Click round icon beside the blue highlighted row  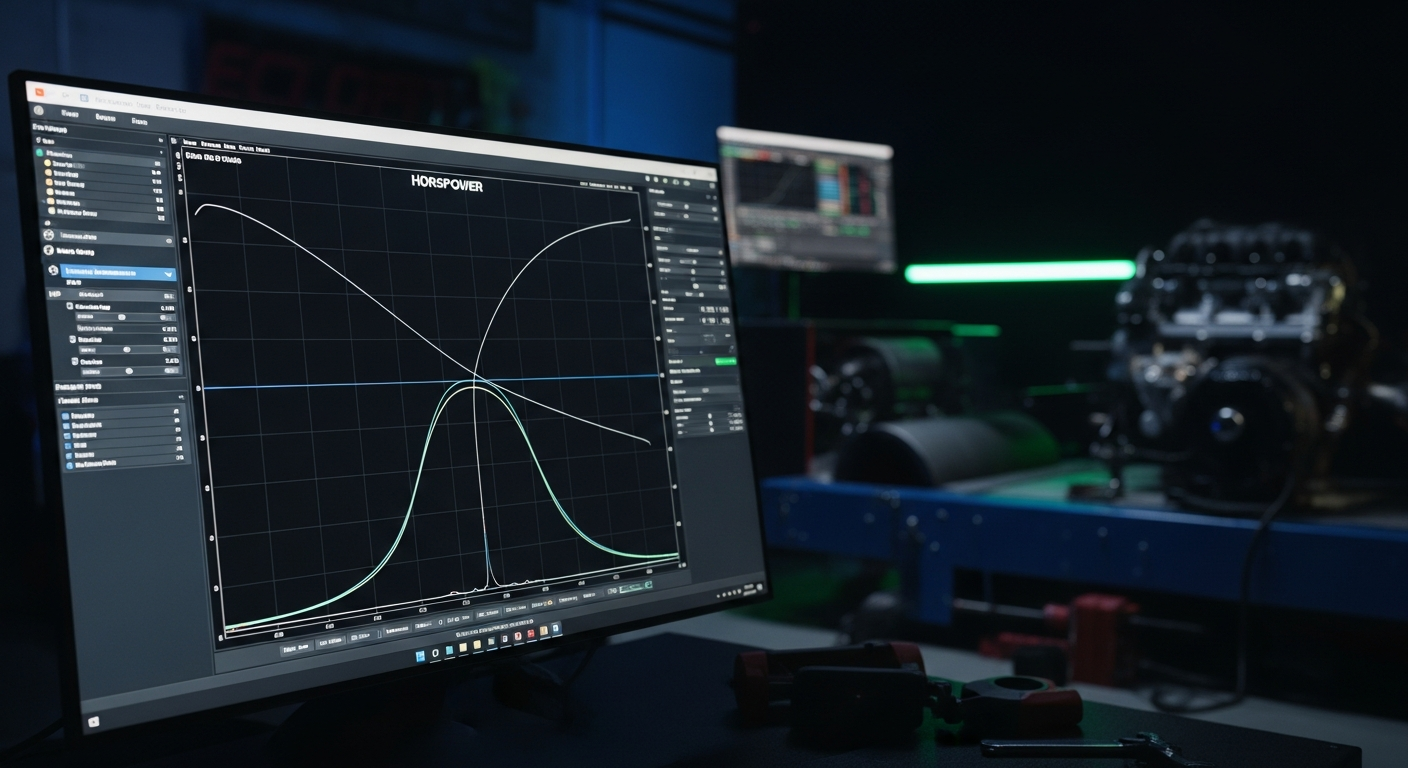[53, 271]
